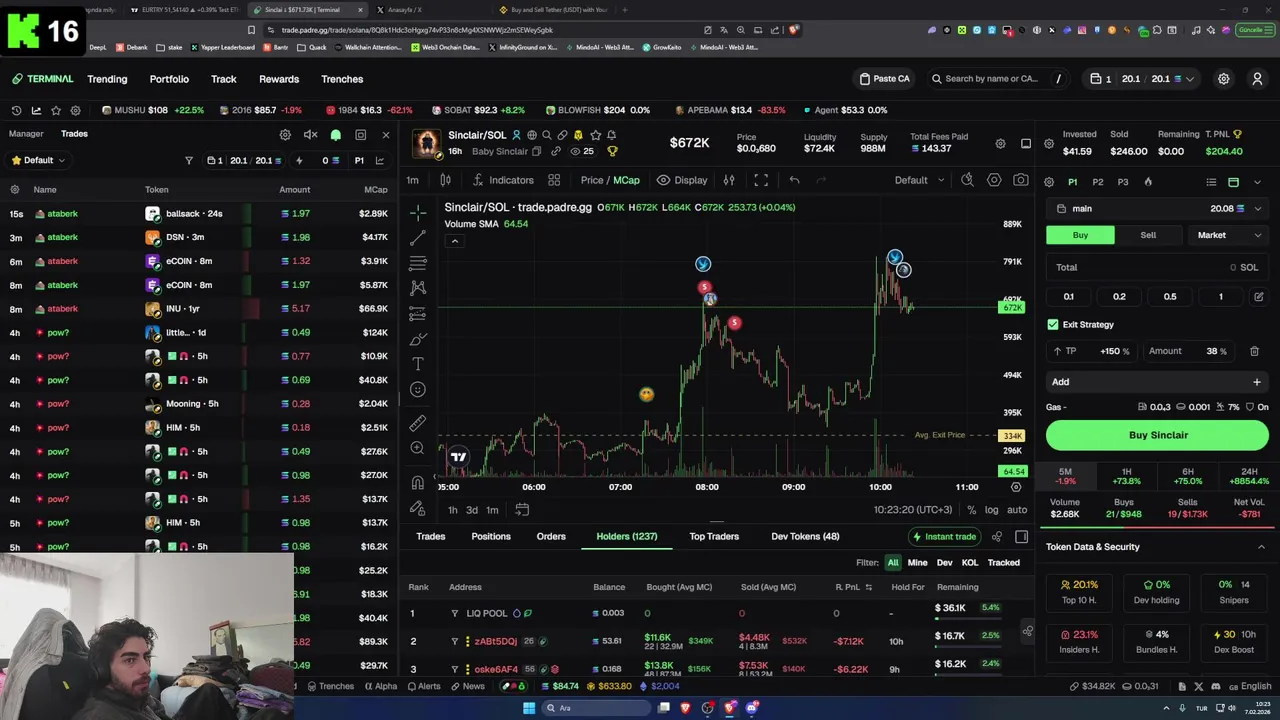Select Buy order side
The width and height of the screenshot is (1280, 720).
click(1080, 235)
